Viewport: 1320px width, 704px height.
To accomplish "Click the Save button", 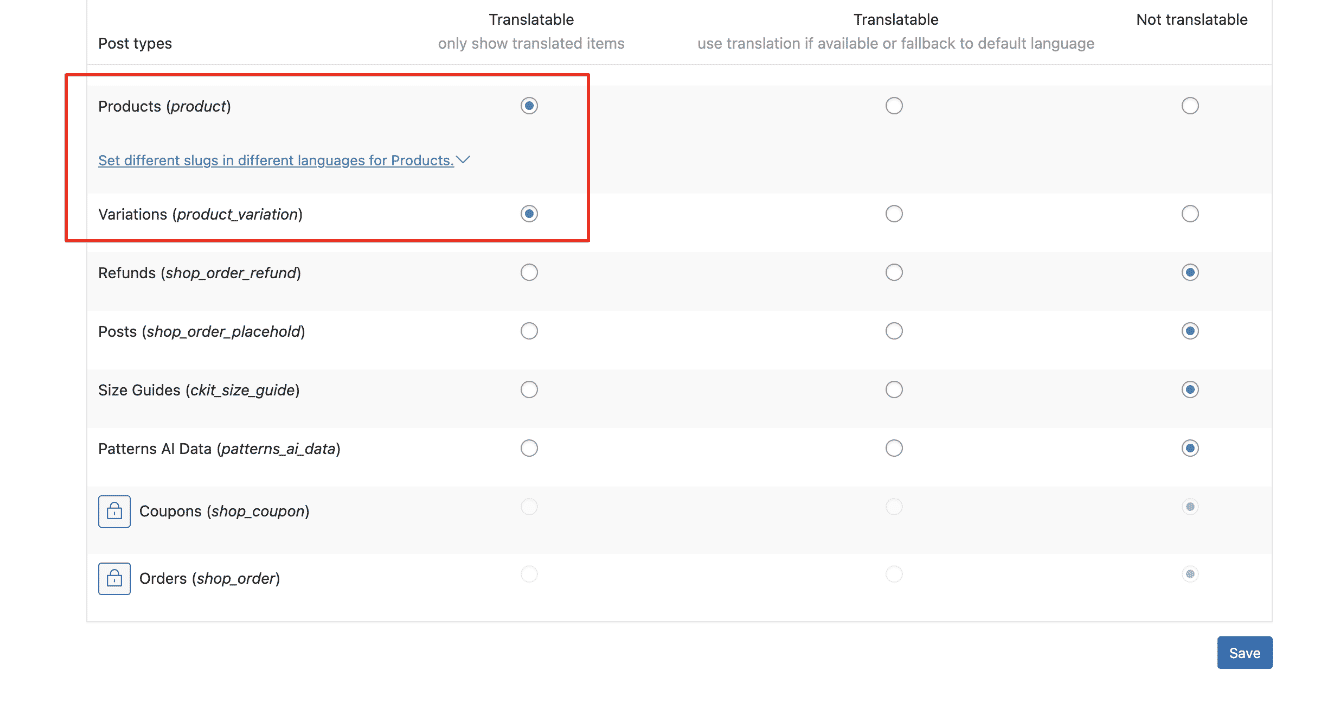I will [1244, 653].
